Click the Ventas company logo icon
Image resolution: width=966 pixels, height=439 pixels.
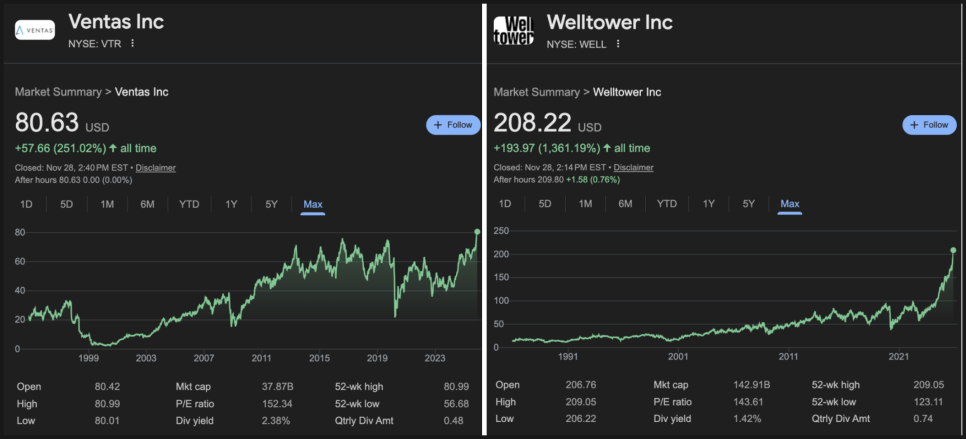(x=35, y=30)
